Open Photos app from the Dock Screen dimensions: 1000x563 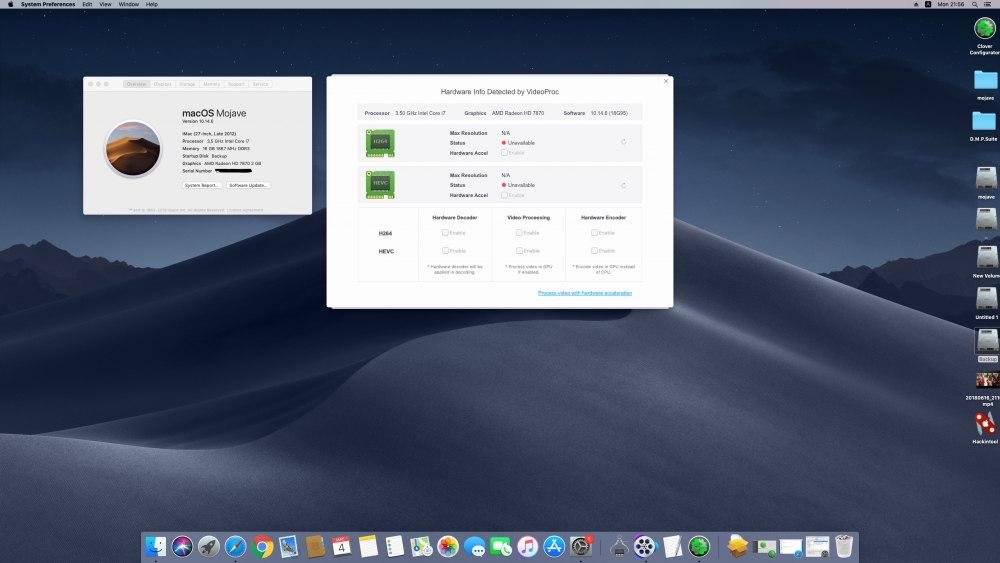(x=448, y=546)
